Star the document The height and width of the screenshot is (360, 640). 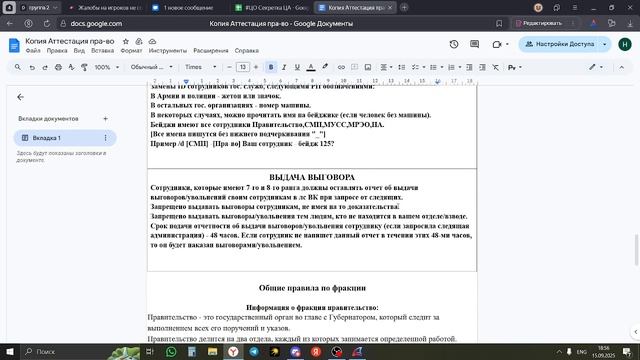click(126, 41)
